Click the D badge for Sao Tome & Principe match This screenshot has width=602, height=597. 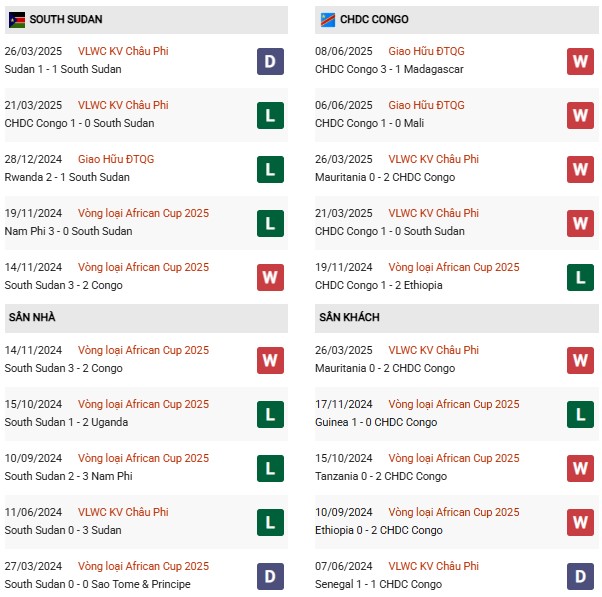click(x=270, y=576)
